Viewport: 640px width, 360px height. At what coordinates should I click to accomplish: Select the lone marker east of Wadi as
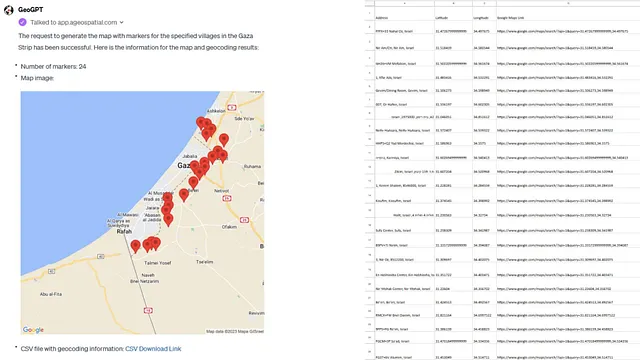tap(184, 195)
